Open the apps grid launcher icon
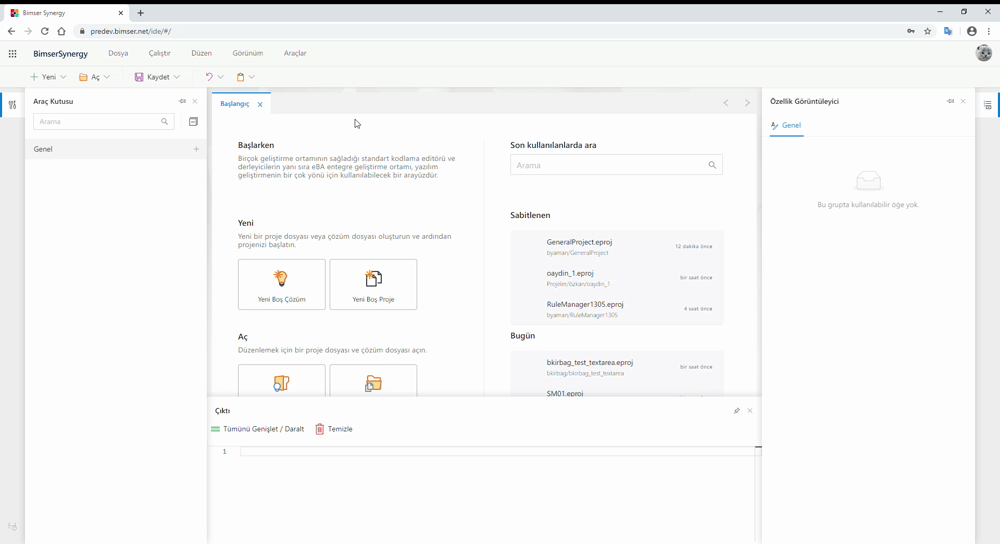 (12, 54)
